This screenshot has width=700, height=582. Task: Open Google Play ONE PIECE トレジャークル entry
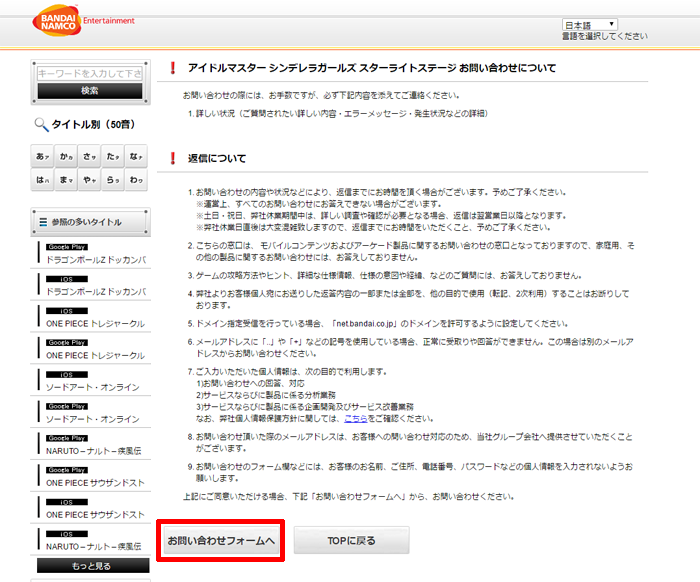[91, 349]
